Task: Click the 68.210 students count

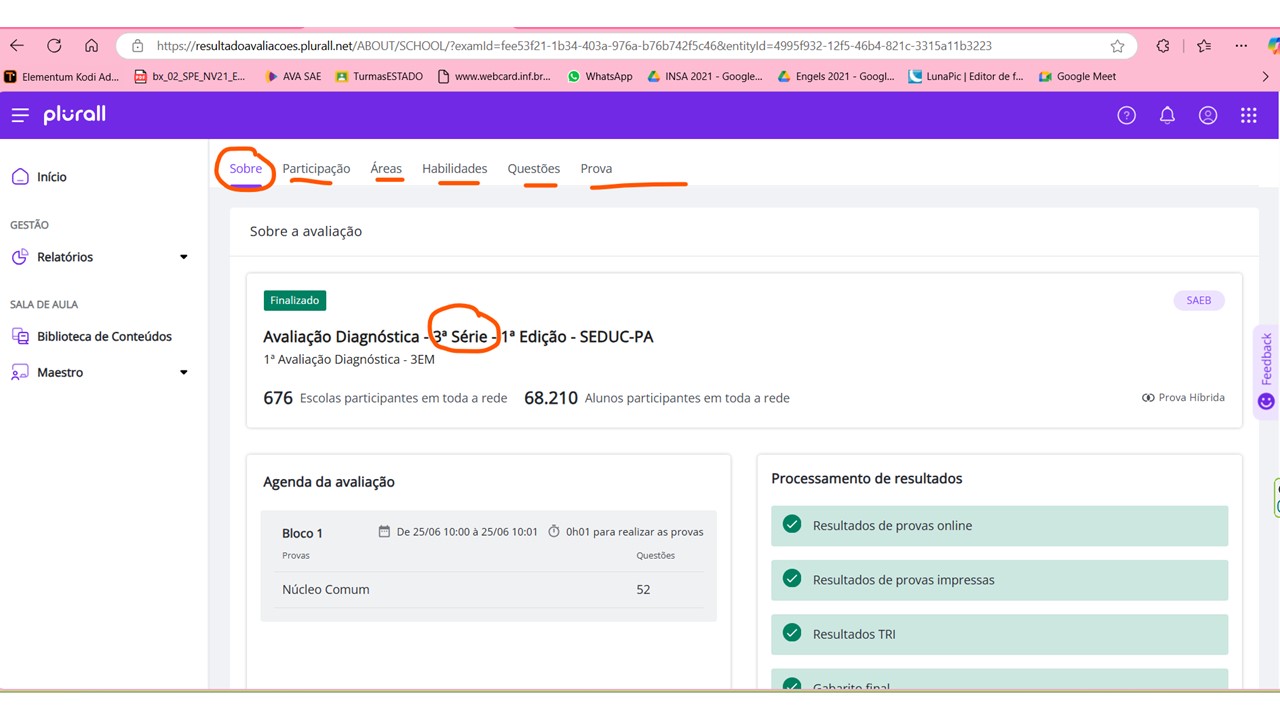Action: pos(551,398)
